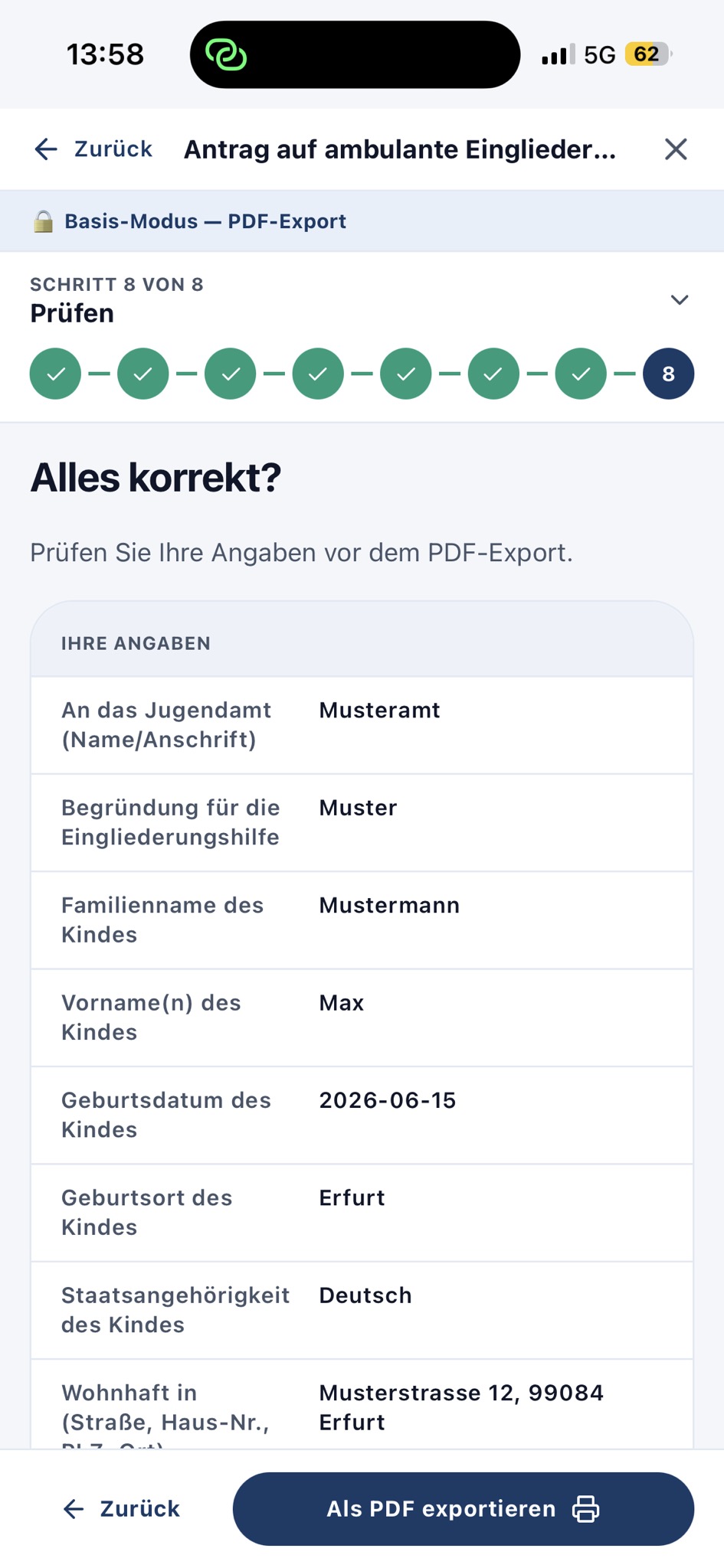Open seventh step checkmark circle
This screenshot has width=724, height=1568.
point(581,374)
